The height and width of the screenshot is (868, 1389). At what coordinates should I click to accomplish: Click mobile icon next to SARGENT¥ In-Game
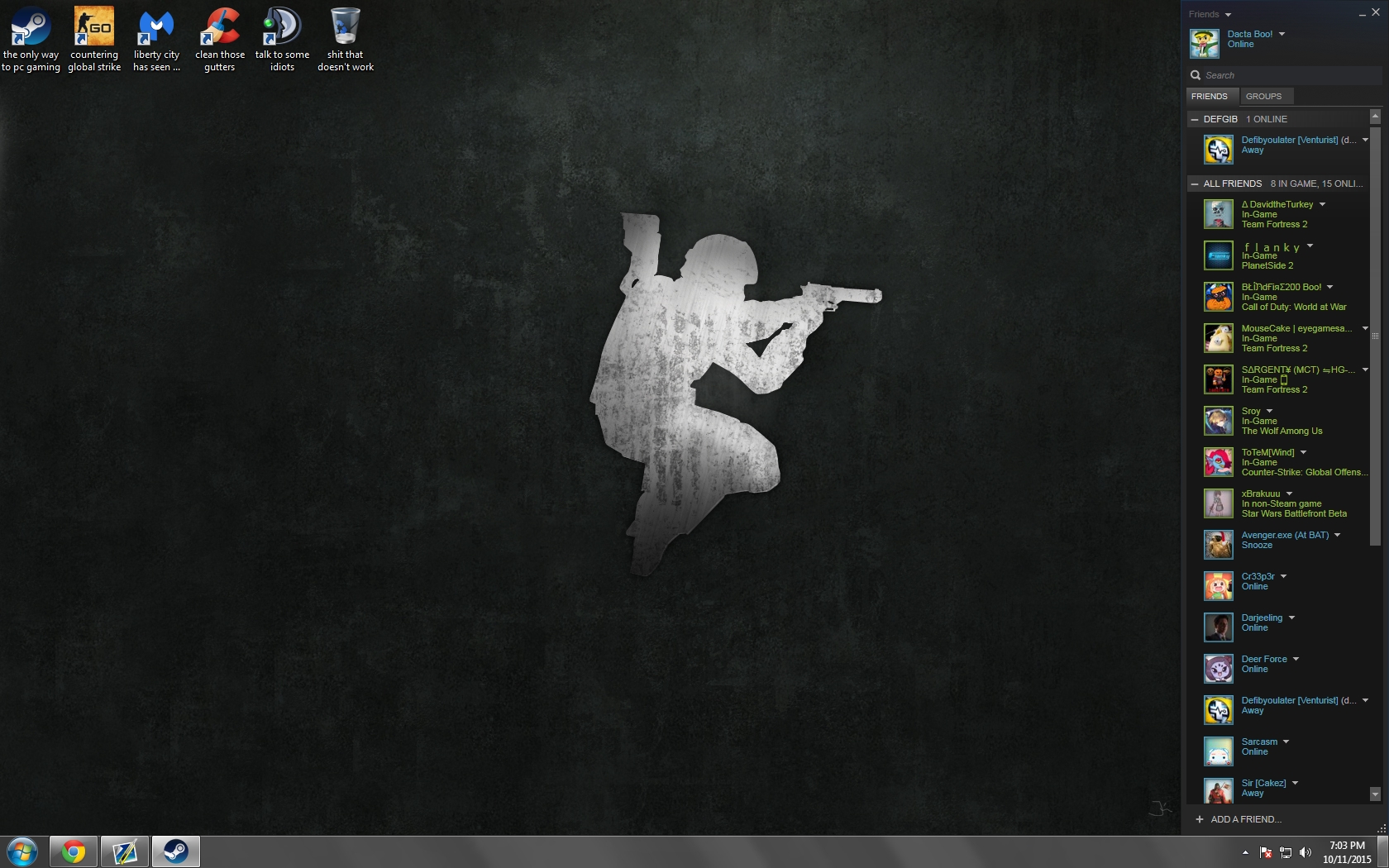pyautogui.click(x=1284, y=380)
